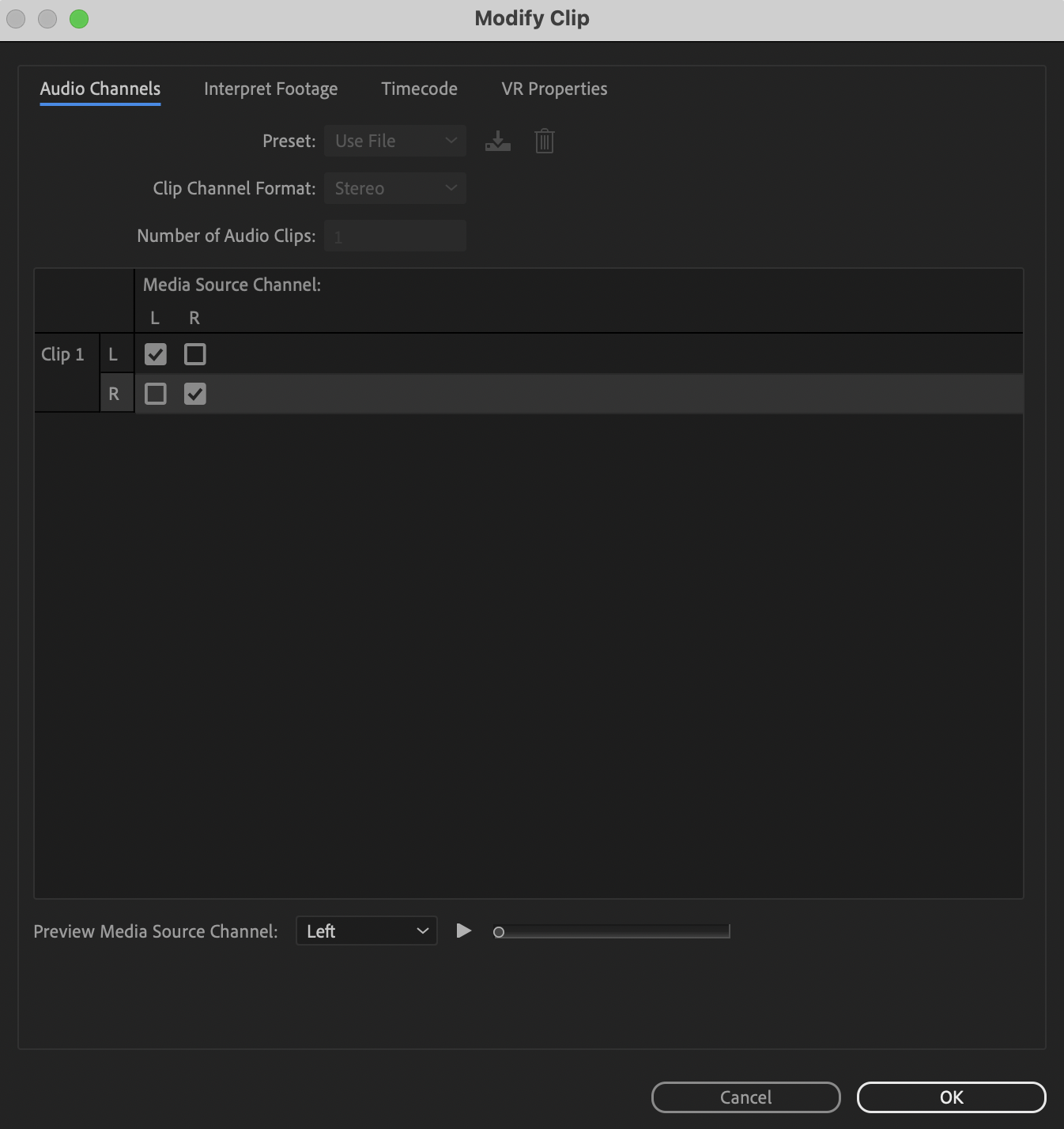Click the save preset icon
This screenshot has width=1064, height=1129.
coord(497,141)
